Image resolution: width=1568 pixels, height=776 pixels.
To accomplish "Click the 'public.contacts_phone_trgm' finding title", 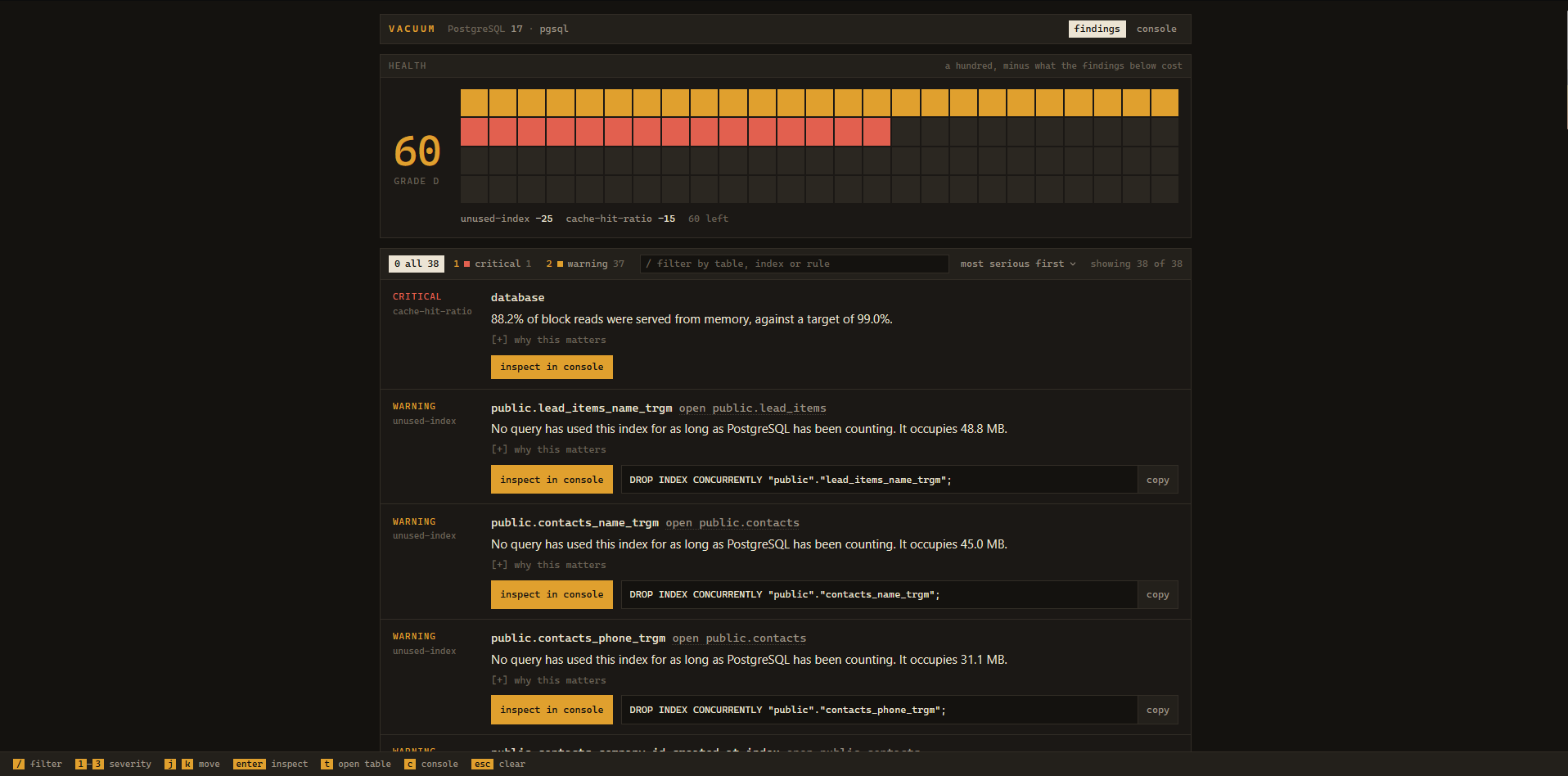I will pos(578,638).
